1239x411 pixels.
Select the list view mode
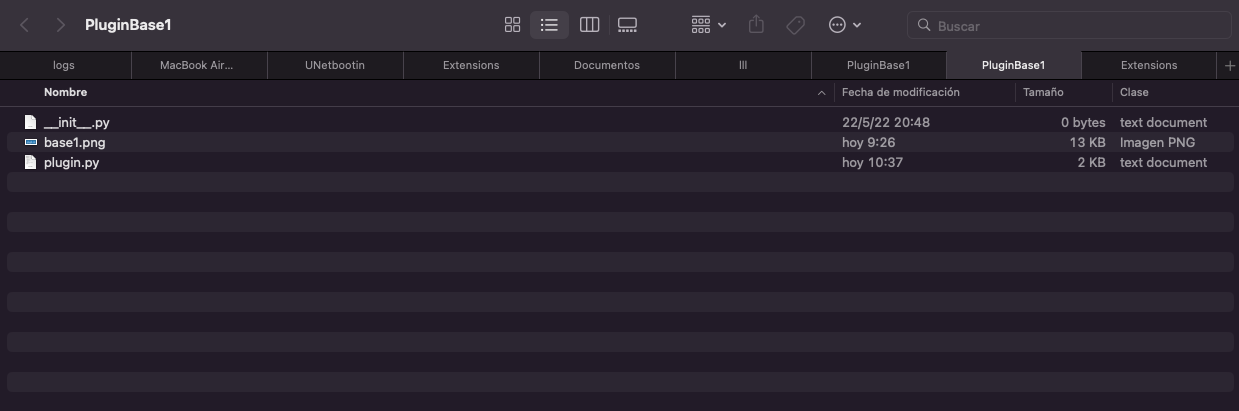549,25
